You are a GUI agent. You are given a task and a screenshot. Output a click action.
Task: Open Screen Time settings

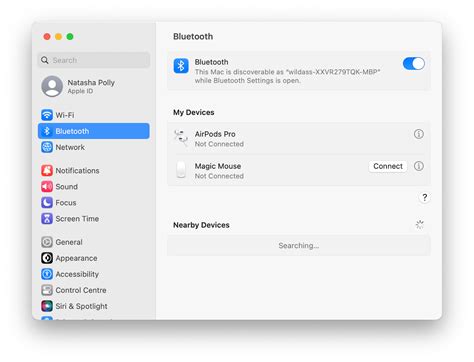pos(94,219)
